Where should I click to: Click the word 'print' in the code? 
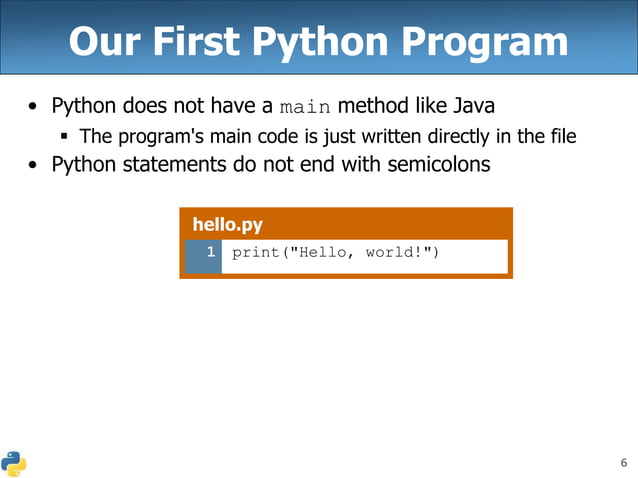pos(254,253)
